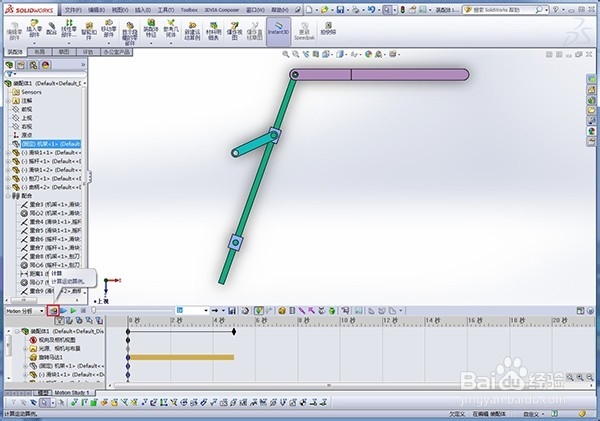Screen dimensions: 600x421
Task: Open the Smart Fasteners tool
Action: 89,31
